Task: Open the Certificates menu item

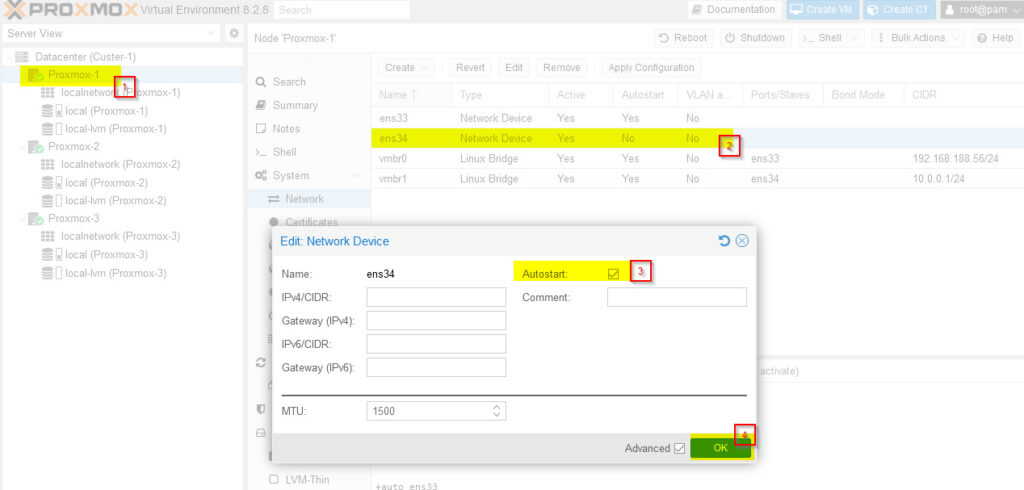Action: pos(311,222)
